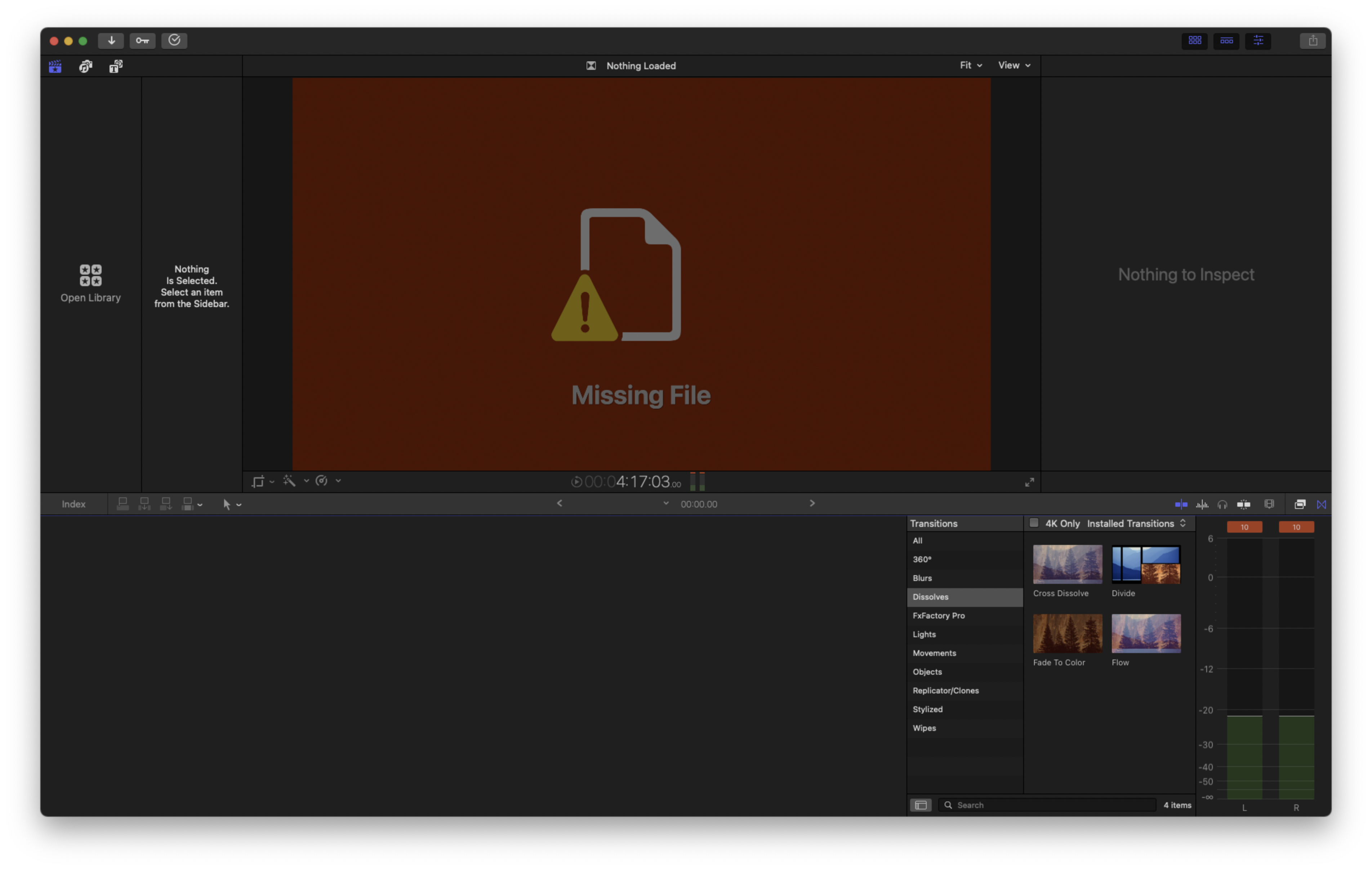Click the Index button
1372x870 pixels.
[x=73, y=504]
